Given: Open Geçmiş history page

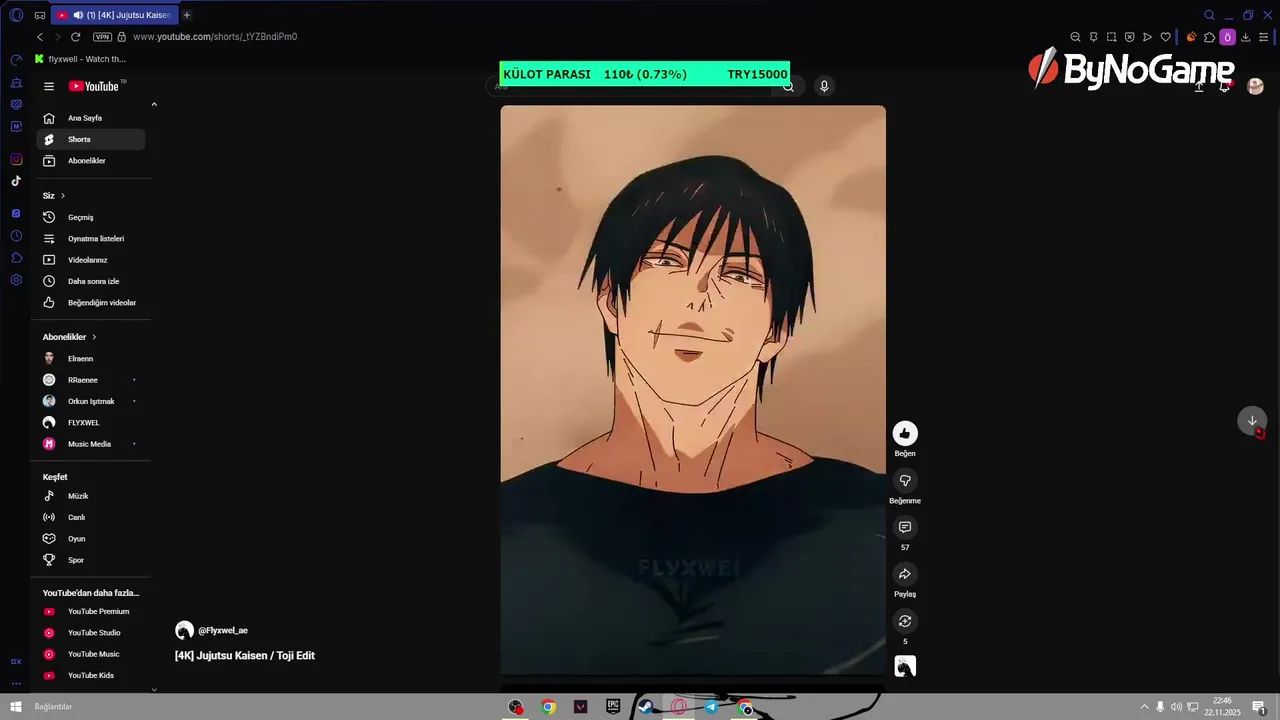Looking at the screenshot, I should pyautogui.click(x=91, y=217).
